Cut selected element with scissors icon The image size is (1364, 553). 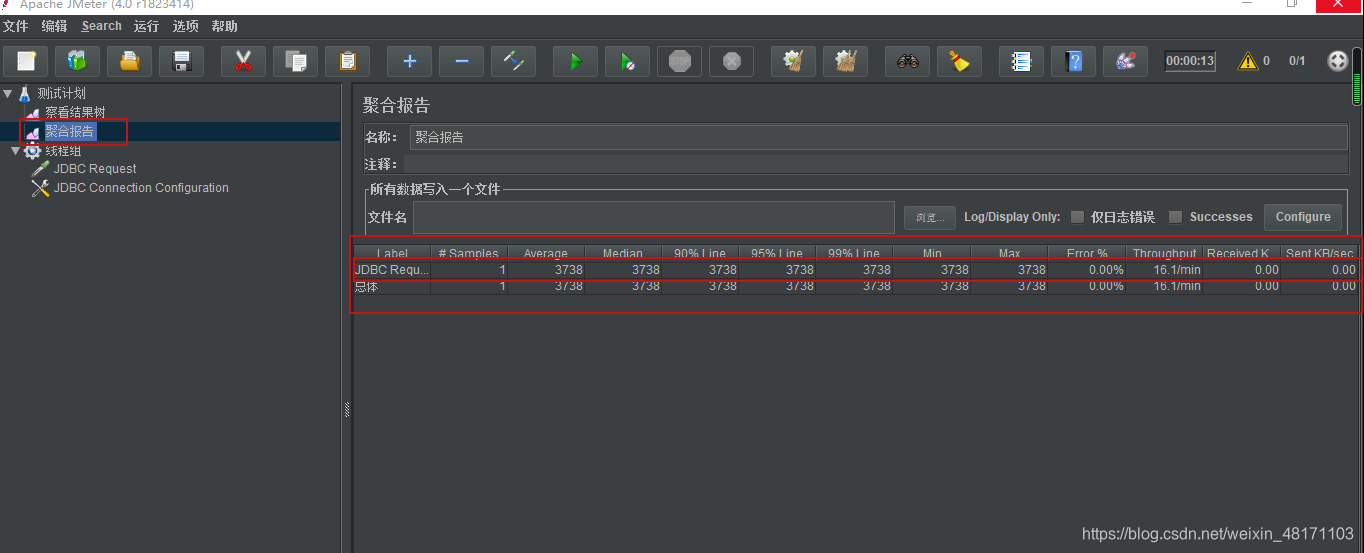pos(243,62)
